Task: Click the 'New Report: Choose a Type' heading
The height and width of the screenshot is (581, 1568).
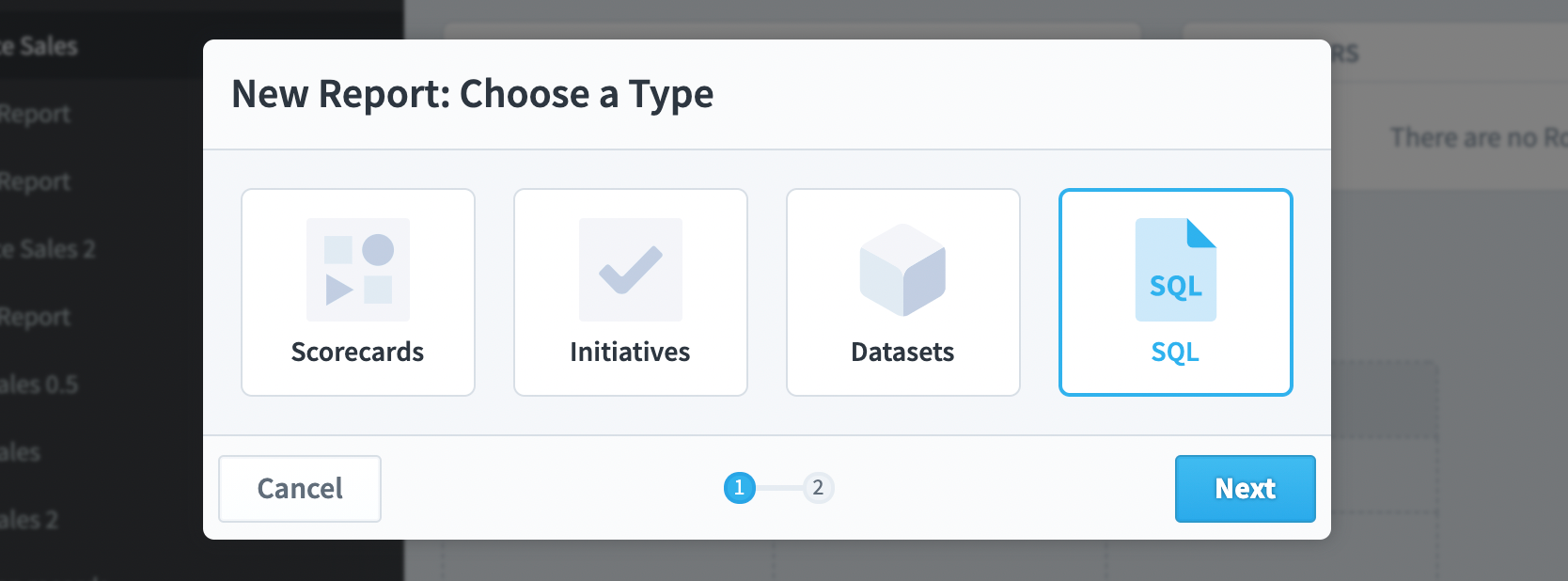Action: [x=473, y=94]
